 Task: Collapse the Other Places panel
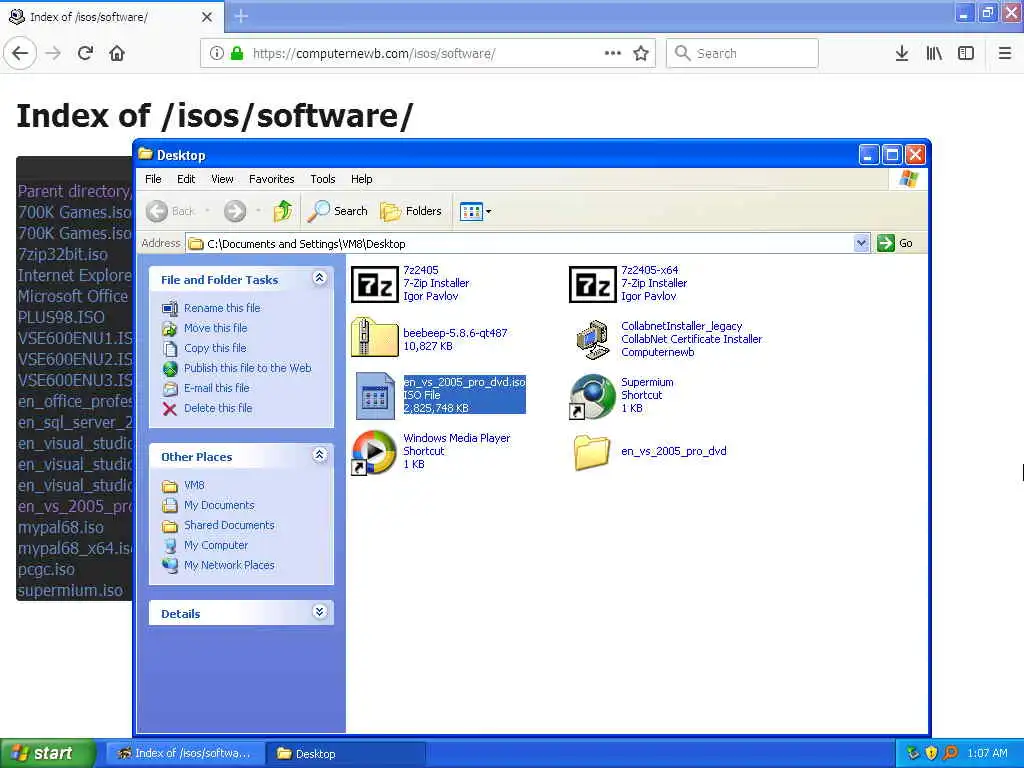(x=319, y=455)
